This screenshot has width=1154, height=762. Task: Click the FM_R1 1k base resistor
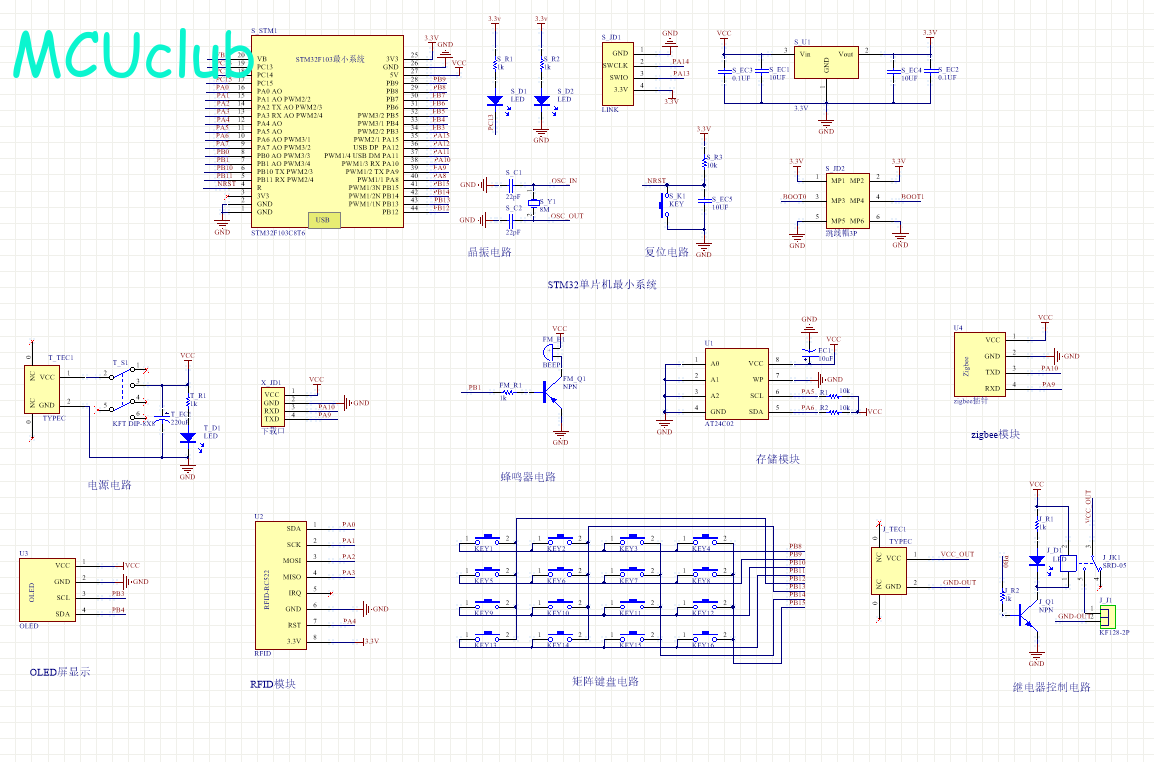(x=509, y=392)
